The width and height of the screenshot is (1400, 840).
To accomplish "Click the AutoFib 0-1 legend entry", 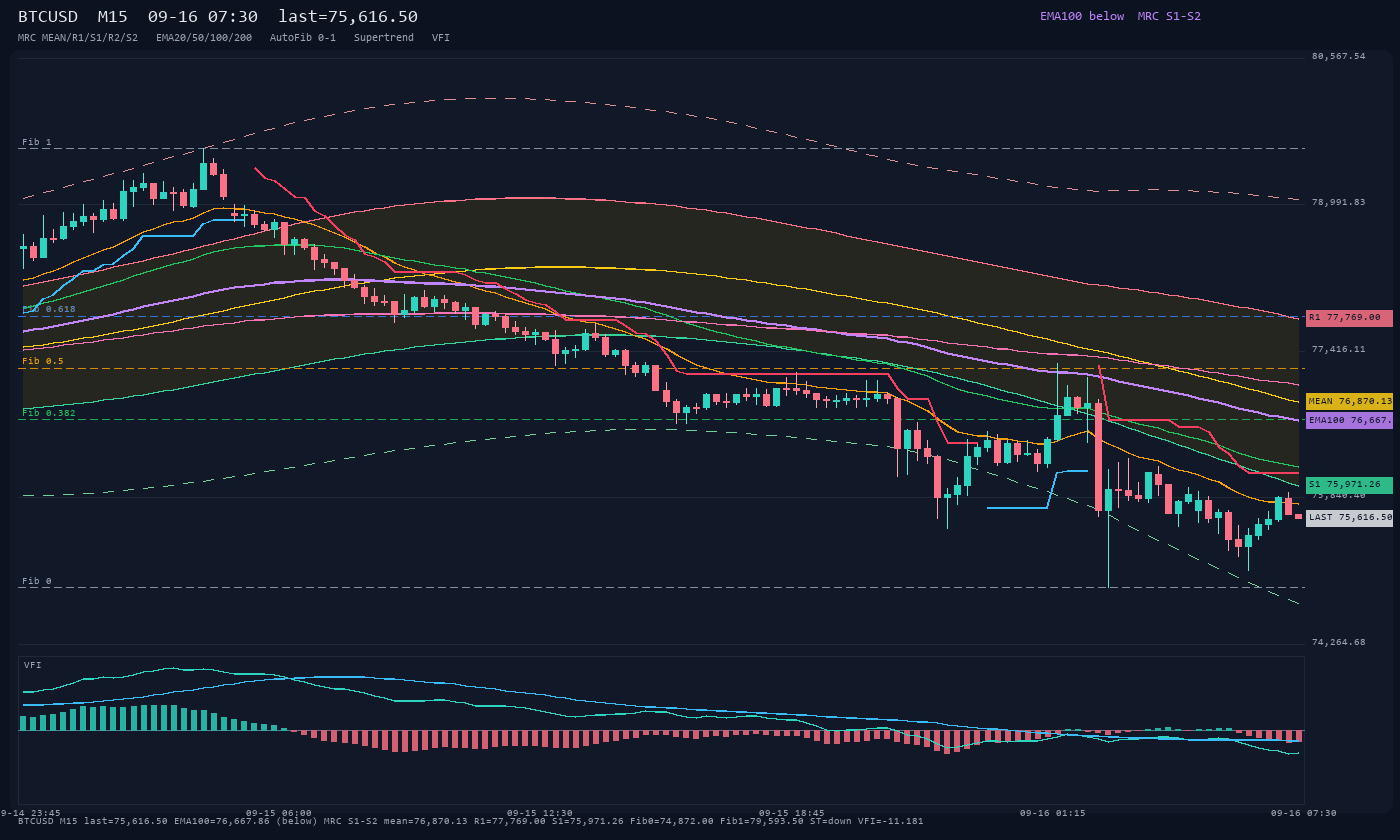I will point(303,38).
